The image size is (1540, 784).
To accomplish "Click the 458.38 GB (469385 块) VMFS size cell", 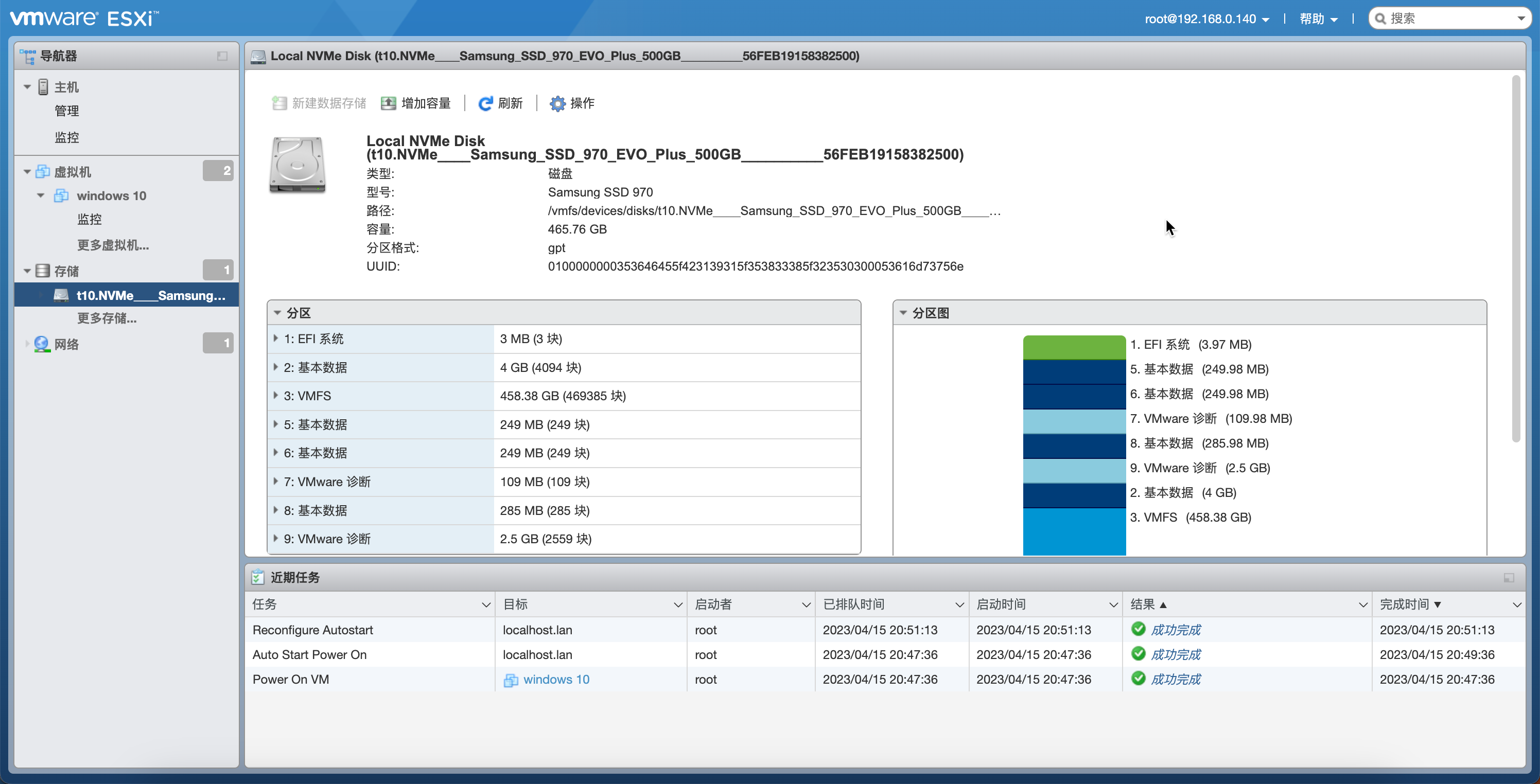I will 677,396.
